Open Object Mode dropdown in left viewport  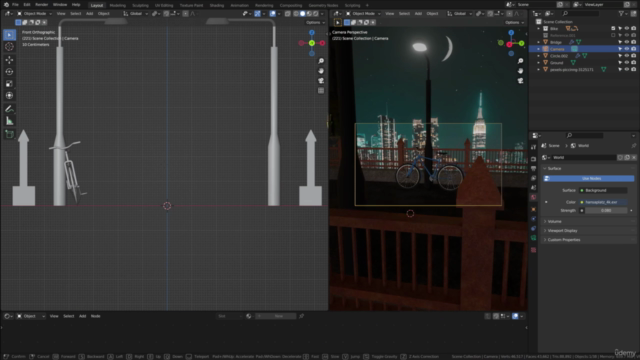pos(34,13)
